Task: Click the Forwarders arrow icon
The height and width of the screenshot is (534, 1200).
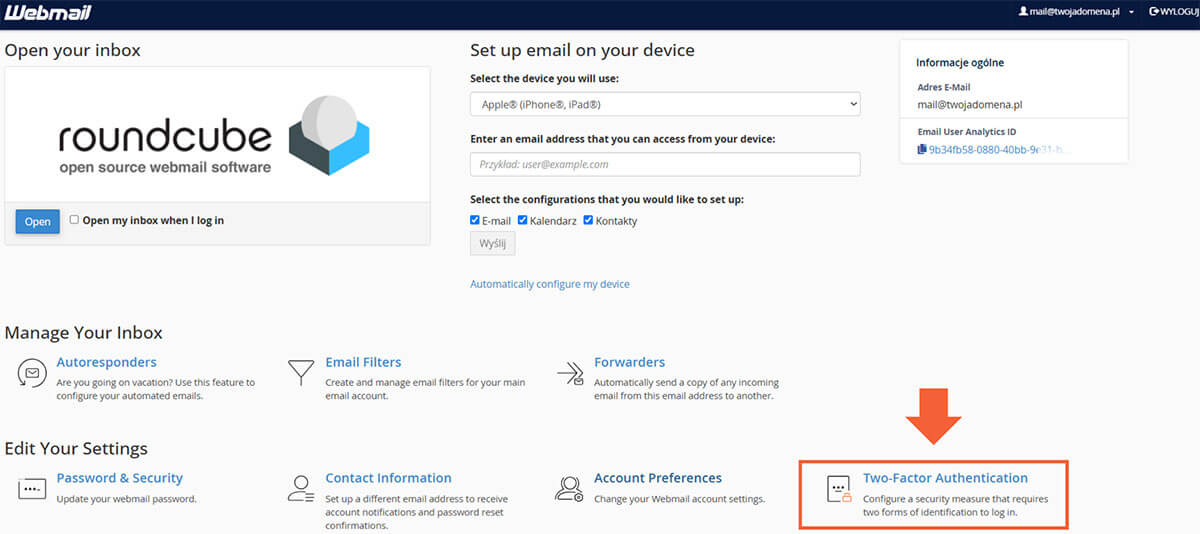Action: [x=570, y=373]
